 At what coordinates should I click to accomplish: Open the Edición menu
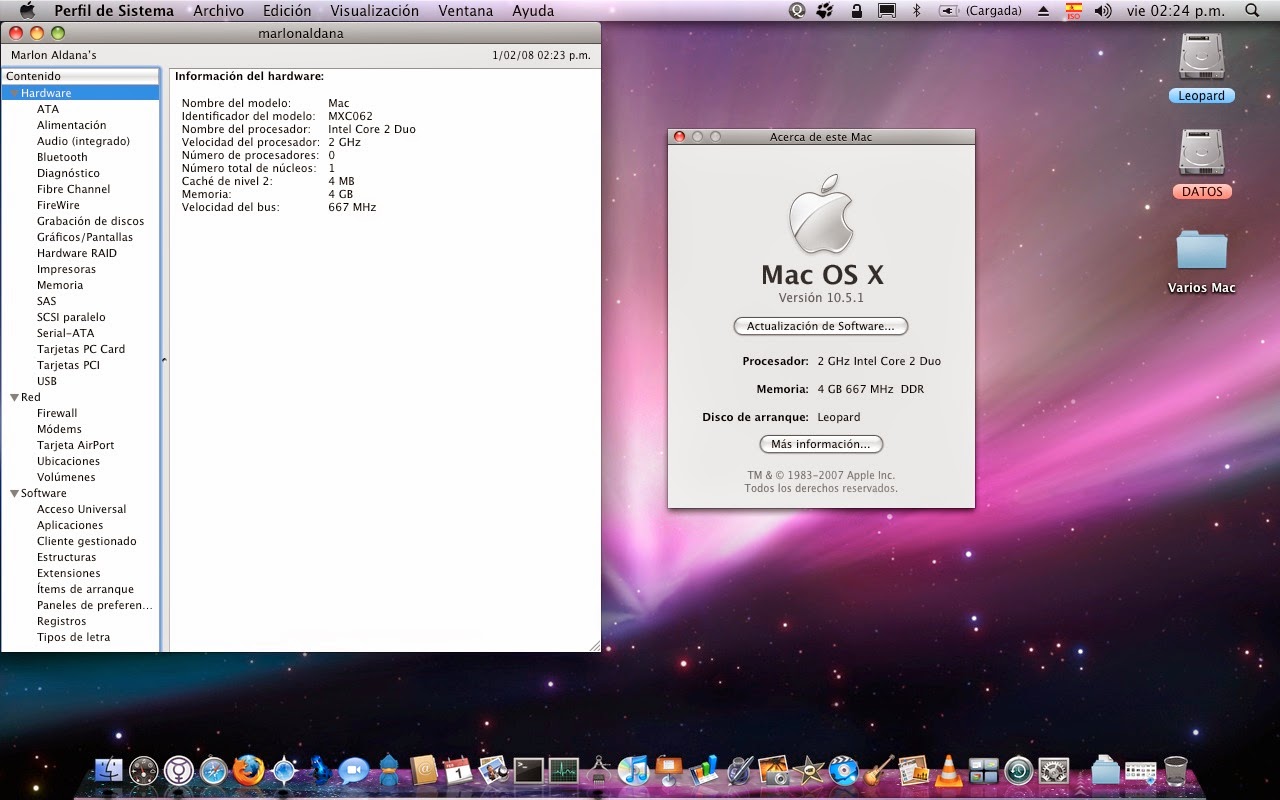287,11
